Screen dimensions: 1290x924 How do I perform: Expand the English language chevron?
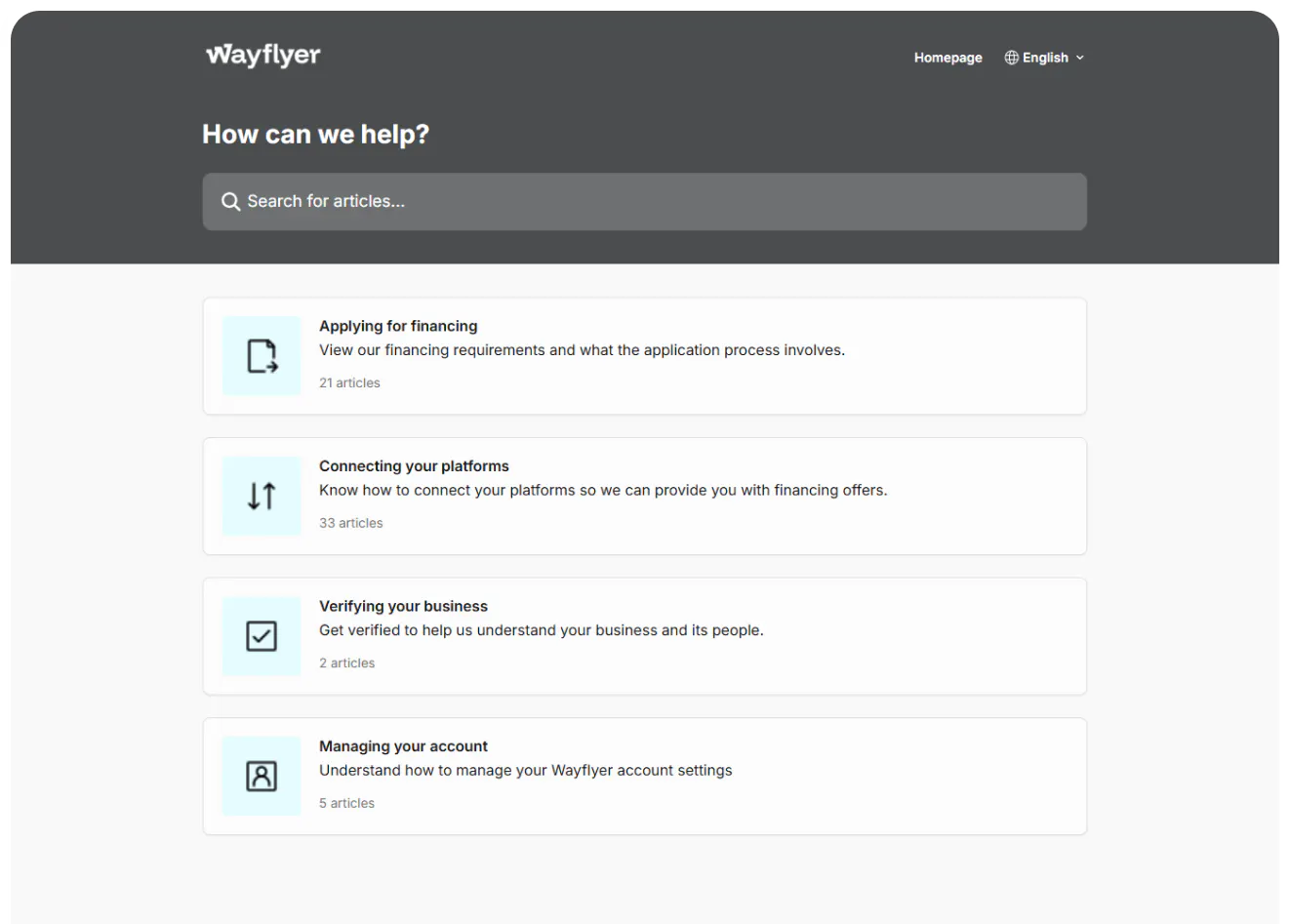point(1080,58)
